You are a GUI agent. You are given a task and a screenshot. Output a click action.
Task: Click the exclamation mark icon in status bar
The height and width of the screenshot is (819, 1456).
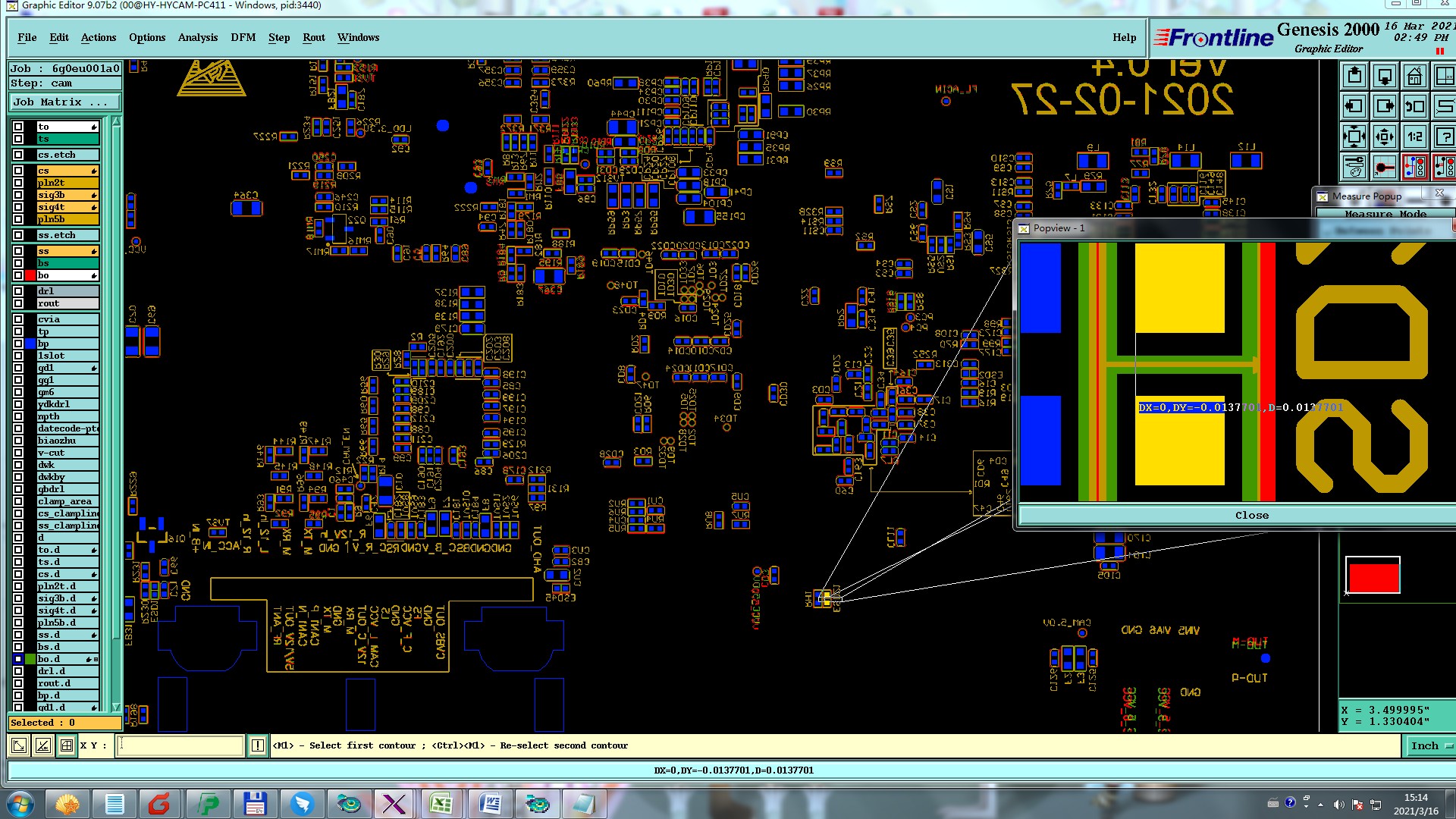pyautogui.click(x=258, y=745)
